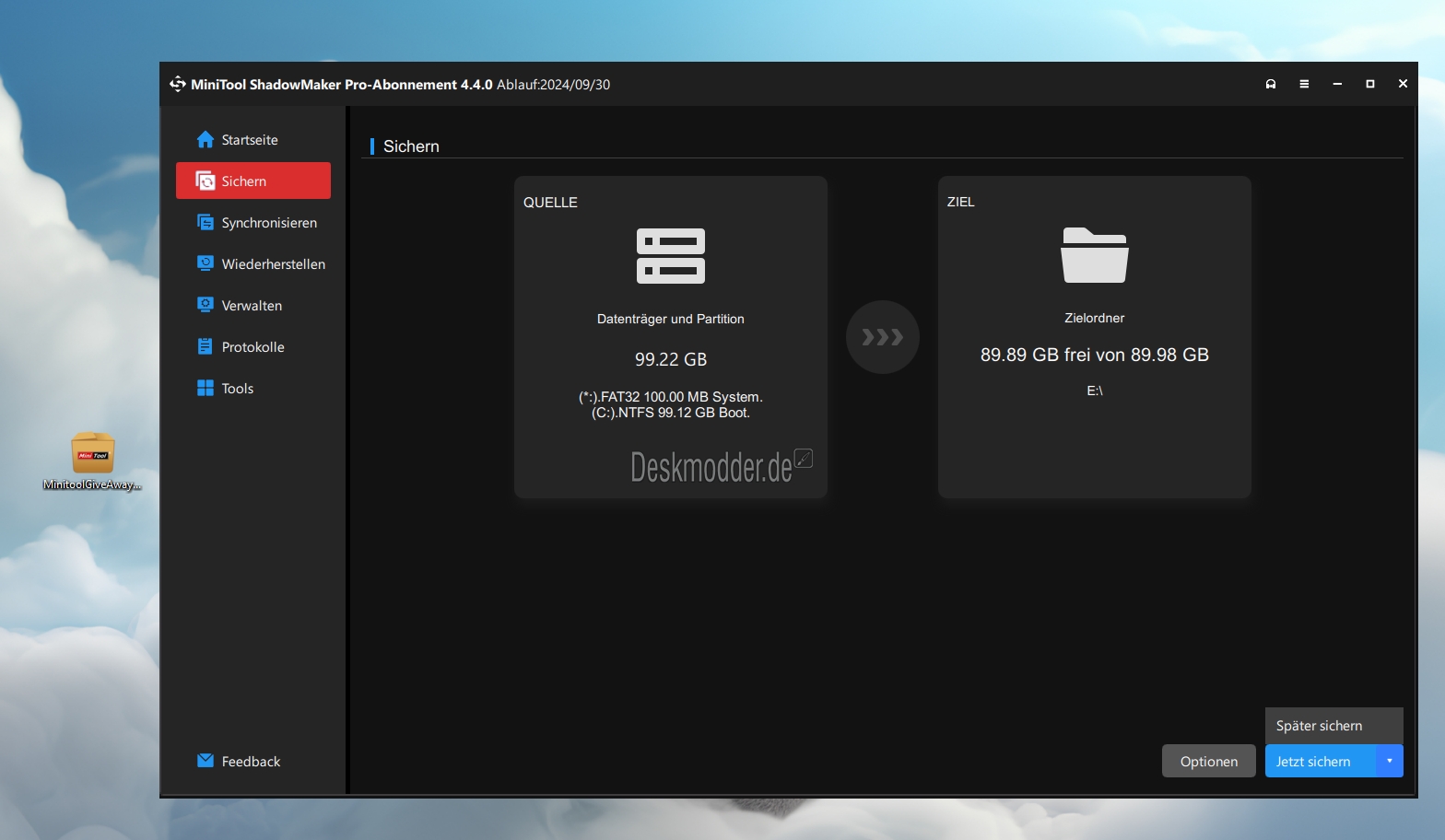Click the E:\ destination path text
The height and width of the screenshot is (840, 1445).
pos(1095,391)
